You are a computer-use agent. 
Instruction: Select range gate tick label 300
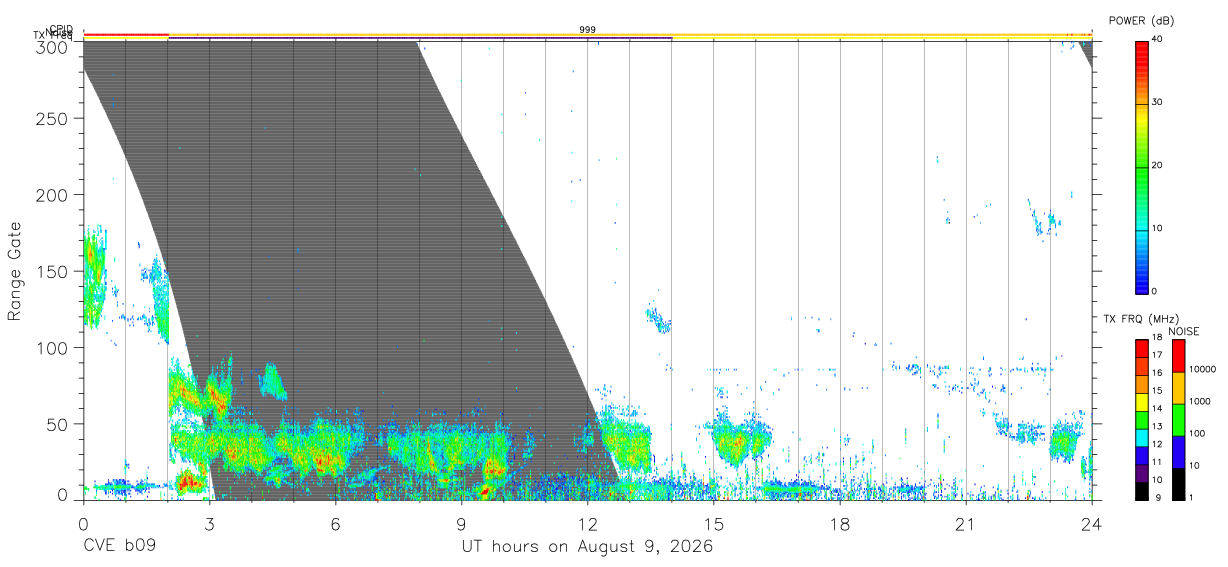click(x=50, y=47)
